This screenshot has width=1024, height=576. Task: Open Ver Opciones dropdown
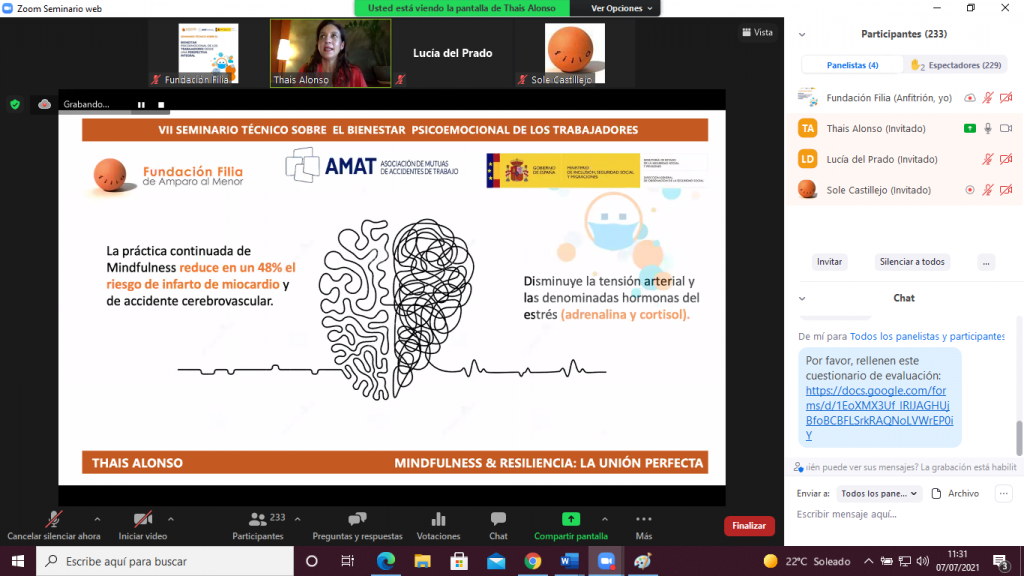621,8
